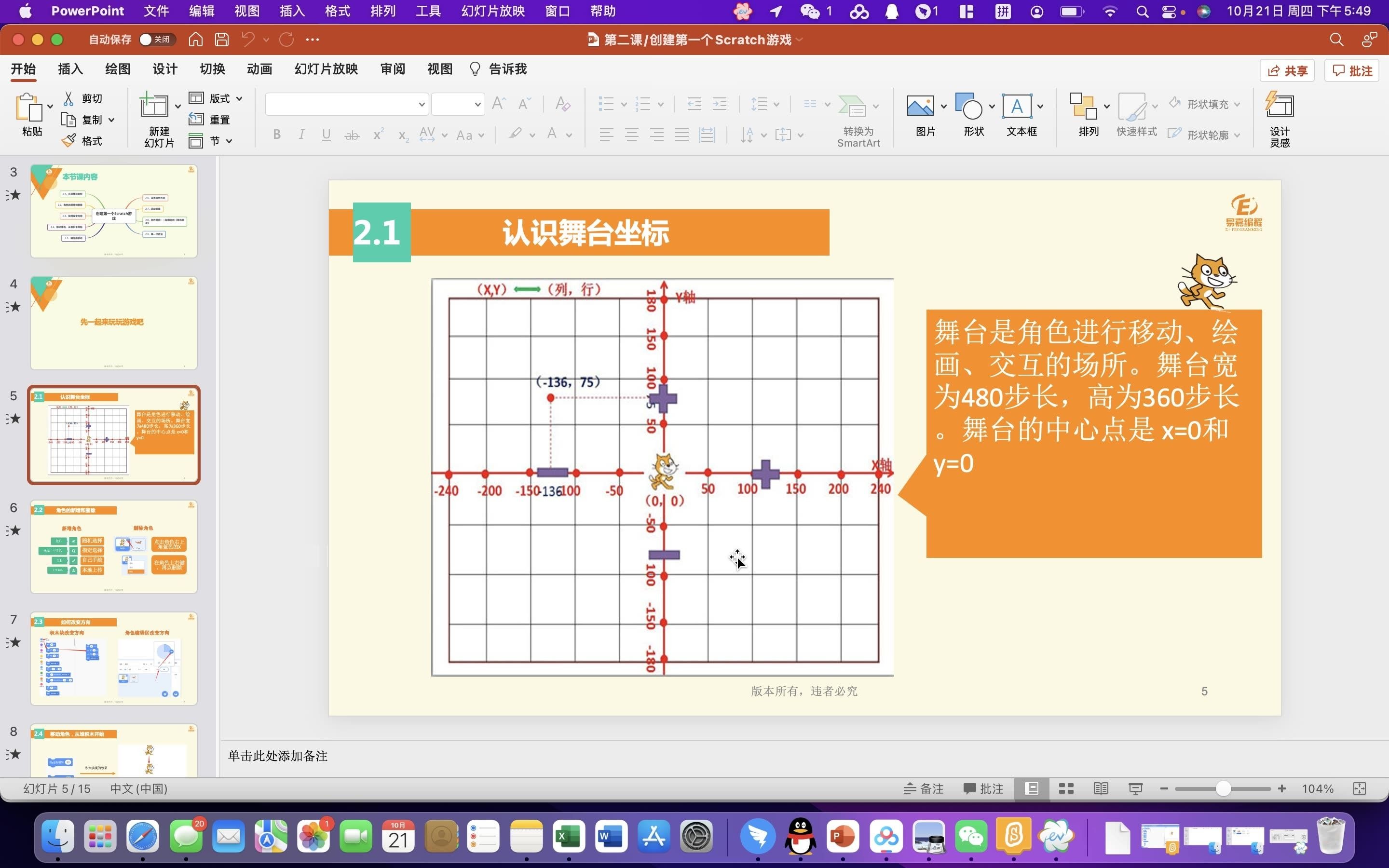Click the Save icon in title bar

click(x=221, y=40)
